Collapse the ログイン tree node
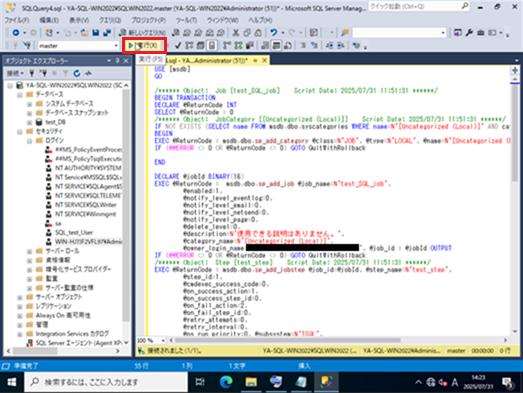 click(29, 141)
